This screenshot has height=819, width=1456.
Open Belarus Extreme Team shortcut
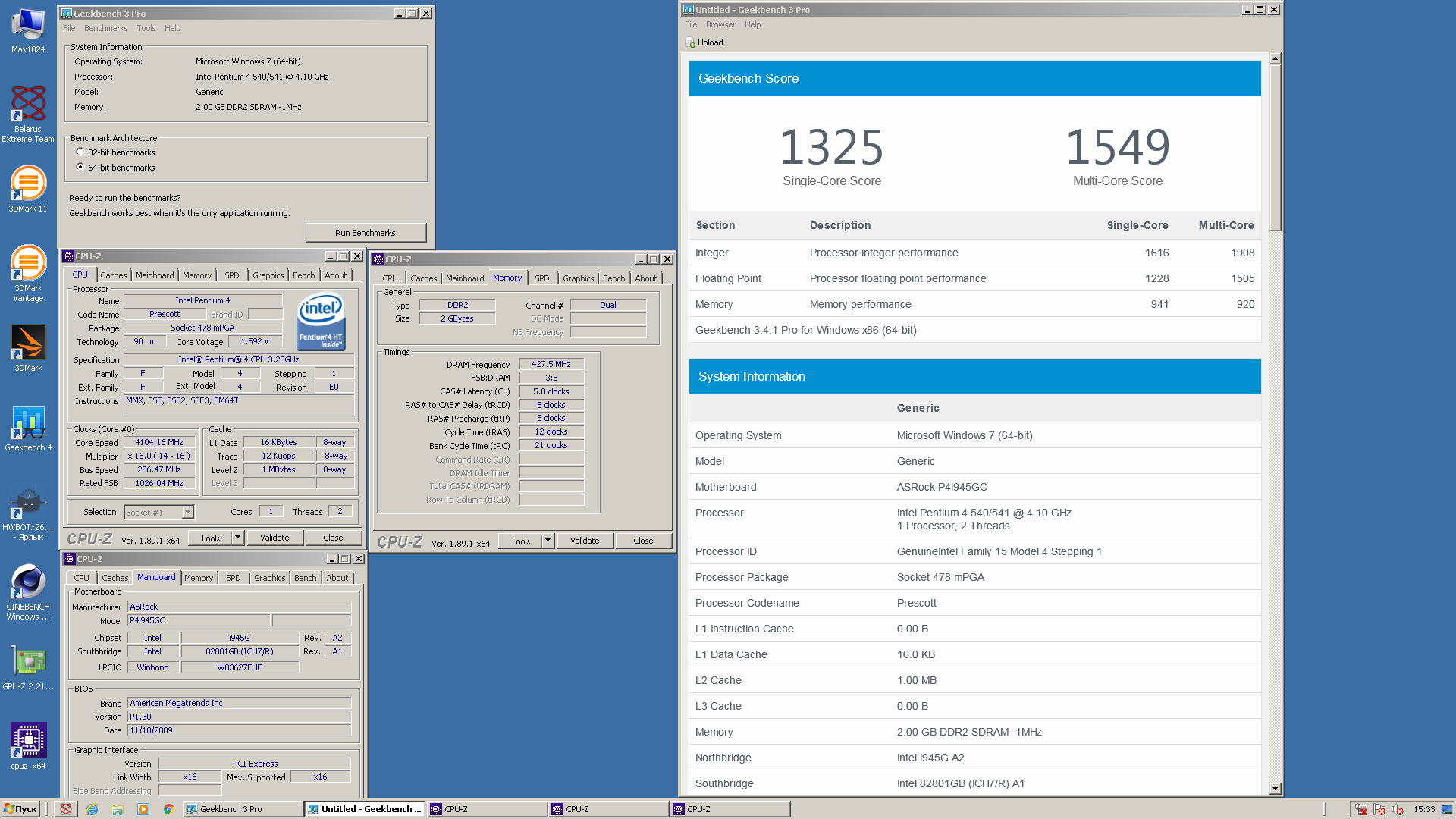(28, 114)
